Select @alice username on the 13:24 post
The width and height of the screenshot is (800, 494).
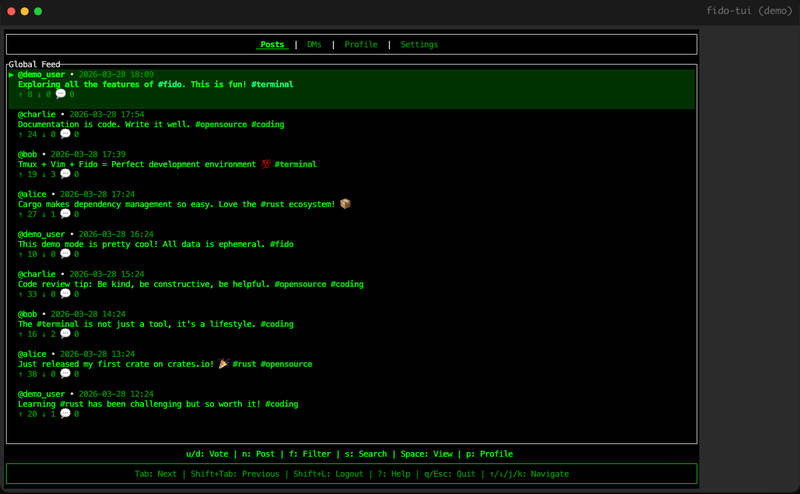[x=32, y=354]
